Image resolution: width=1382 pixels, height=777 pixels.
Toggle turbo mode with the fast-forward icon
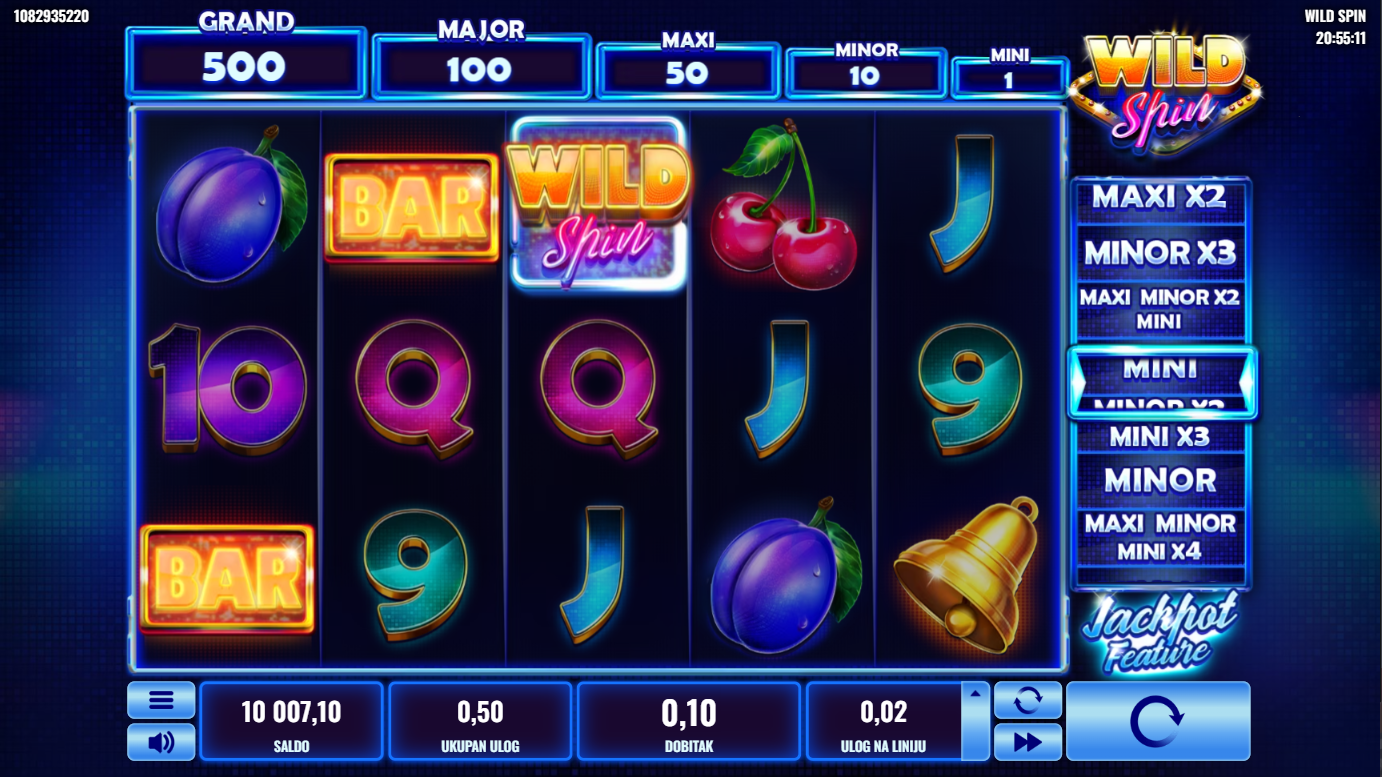(x=1028, y=742)
